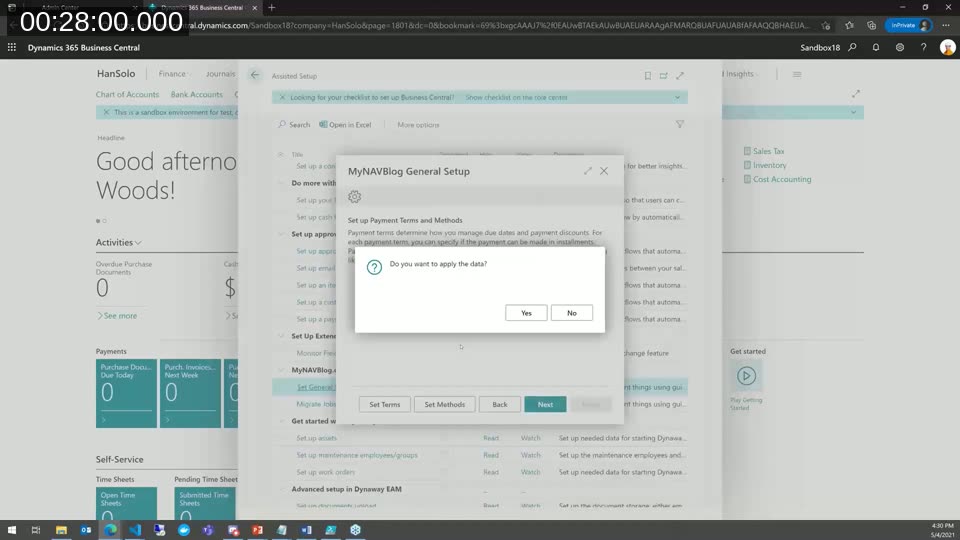
Task: Open the user account avatar
Action: (x=947, y=47)
